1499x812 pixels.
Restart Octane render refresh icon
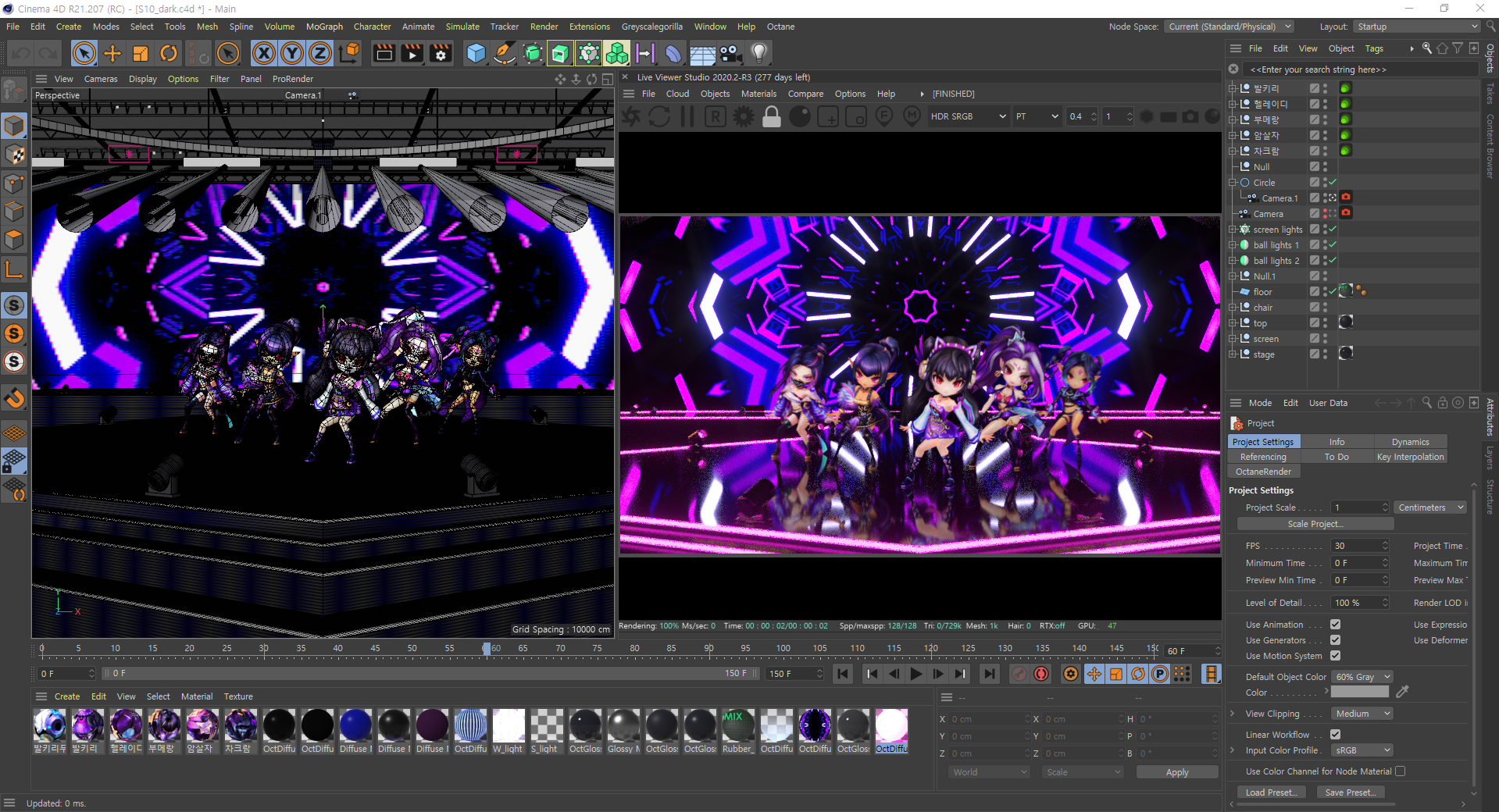pyautogui.click(x=659, y=116)
